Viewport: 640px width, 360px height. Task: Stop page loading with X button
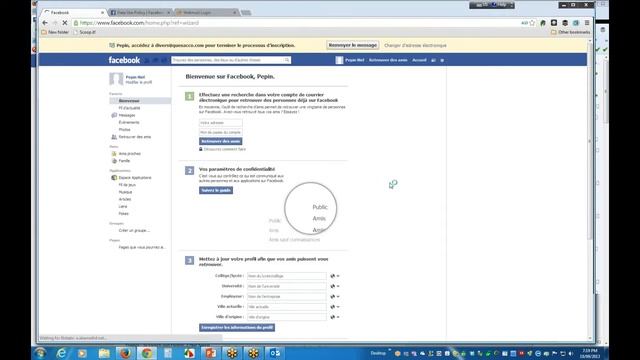pyautogui.click(x=64, y=23)
